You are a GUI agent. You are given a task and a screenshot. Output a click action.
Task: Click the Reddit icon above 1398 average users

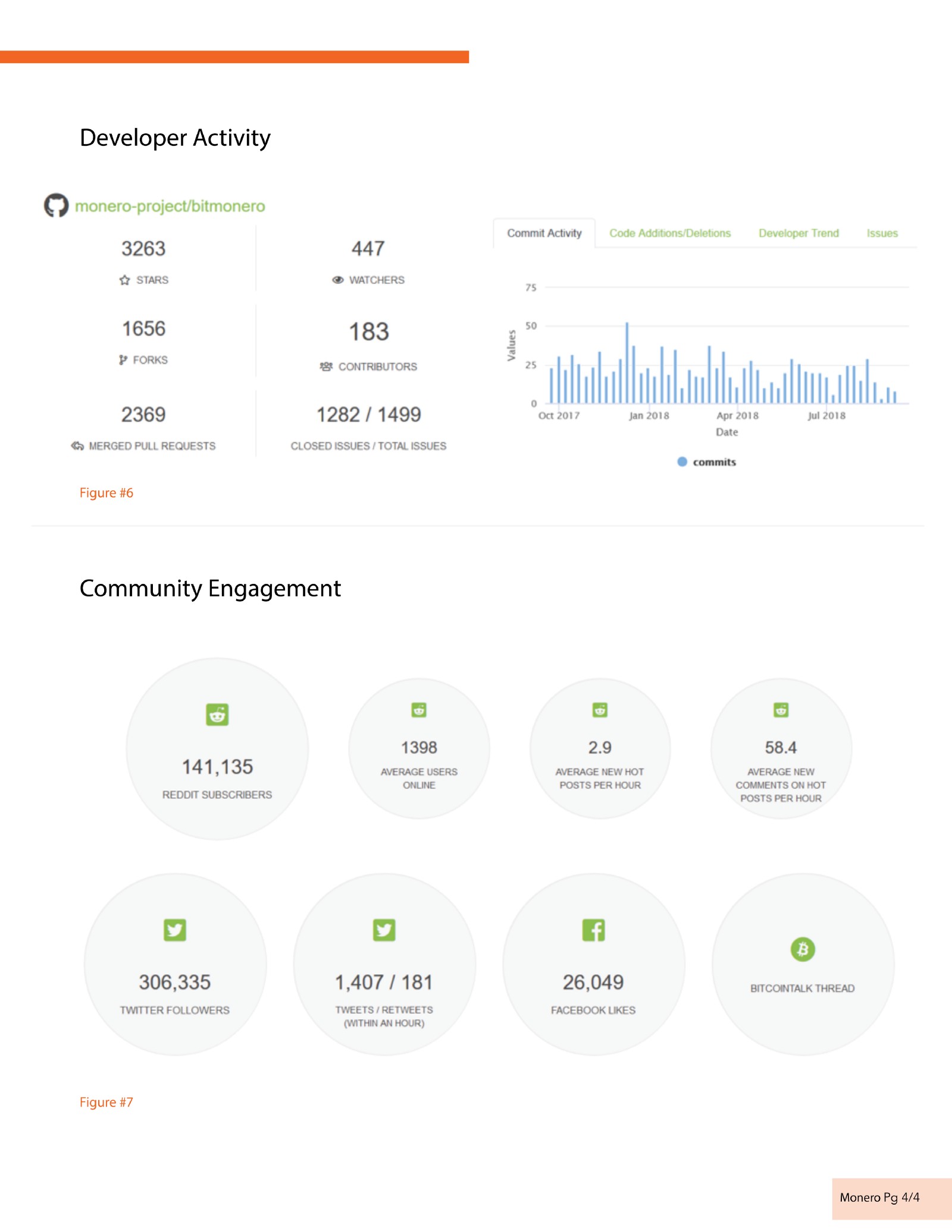pos(419,710)
